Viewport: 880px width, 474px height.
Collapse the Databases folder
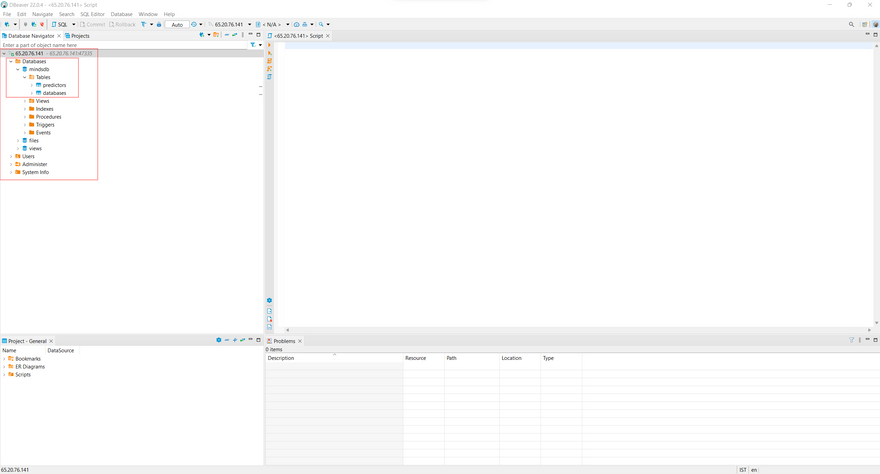tap(11, 61)
